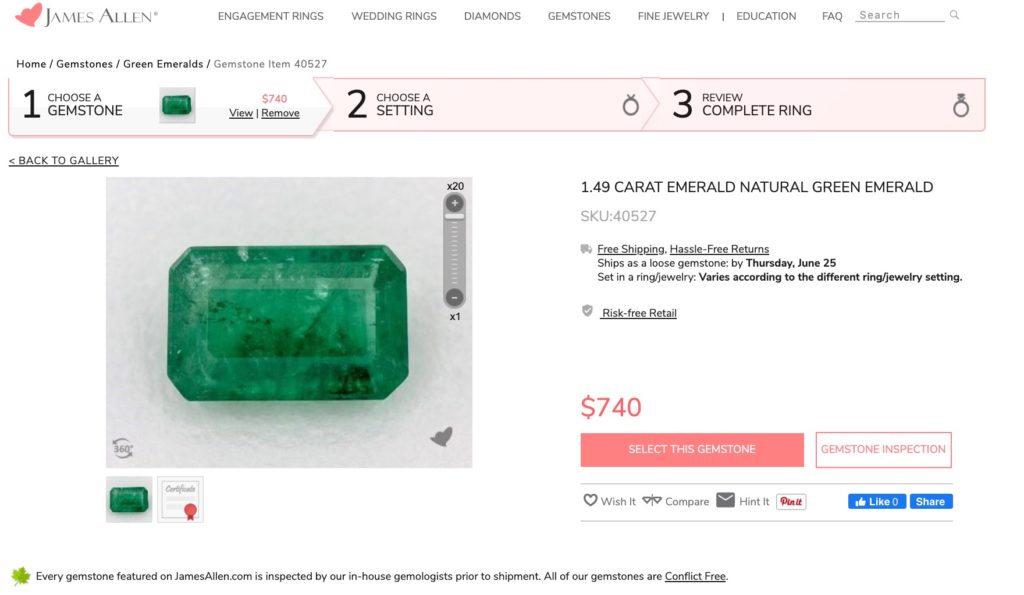Viewport: 1024px width, 595px height.
Task: Open the Gemstones menu
Action: click(x=579, y=16)
